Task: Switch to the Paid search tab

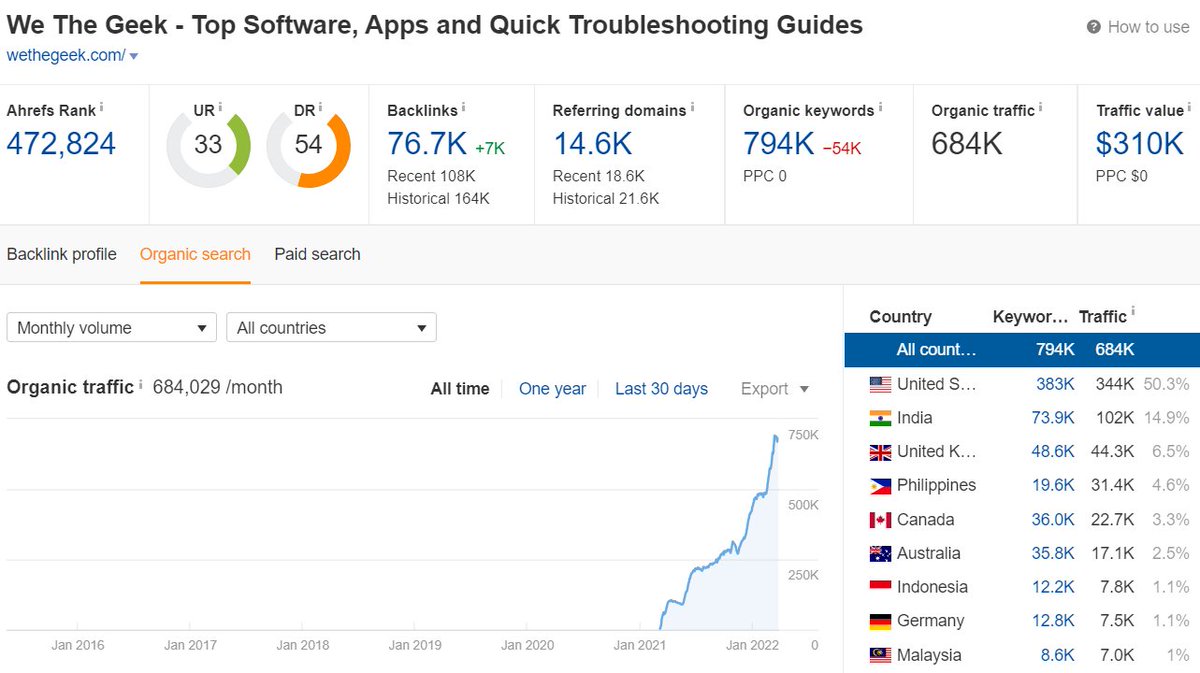Action: click(316, 254)
